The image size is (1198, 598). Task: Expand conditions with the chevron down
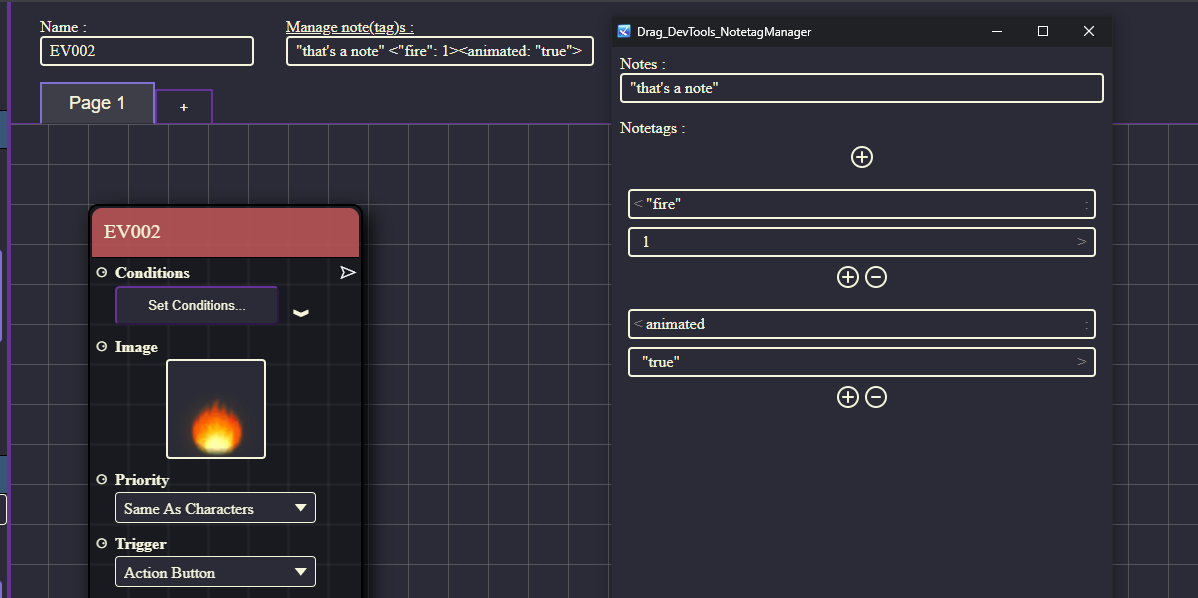click(301, 312)
